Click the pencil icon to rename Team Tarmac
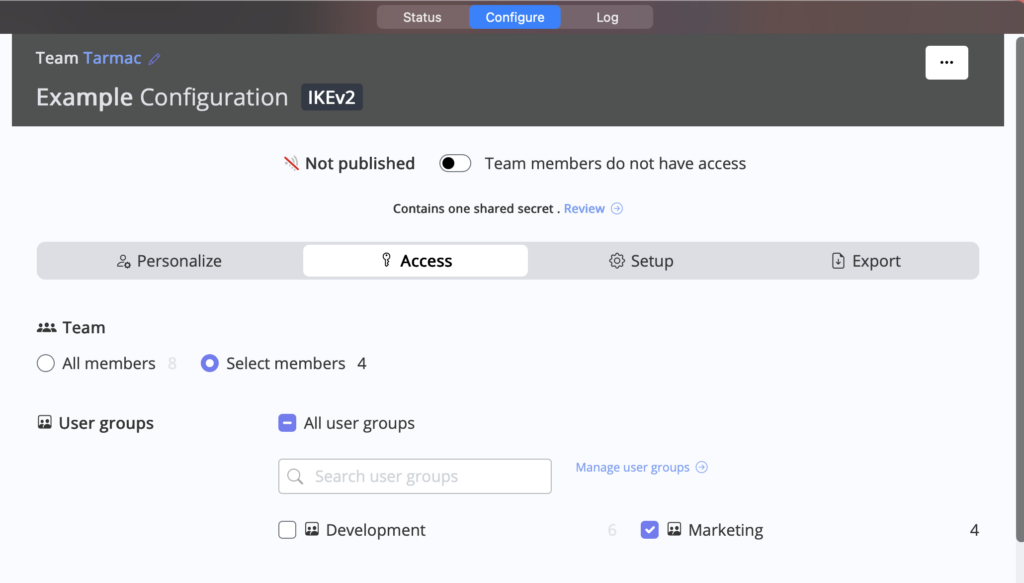The height and width of the screenshot is (583, 1024). tap(155, 58)
